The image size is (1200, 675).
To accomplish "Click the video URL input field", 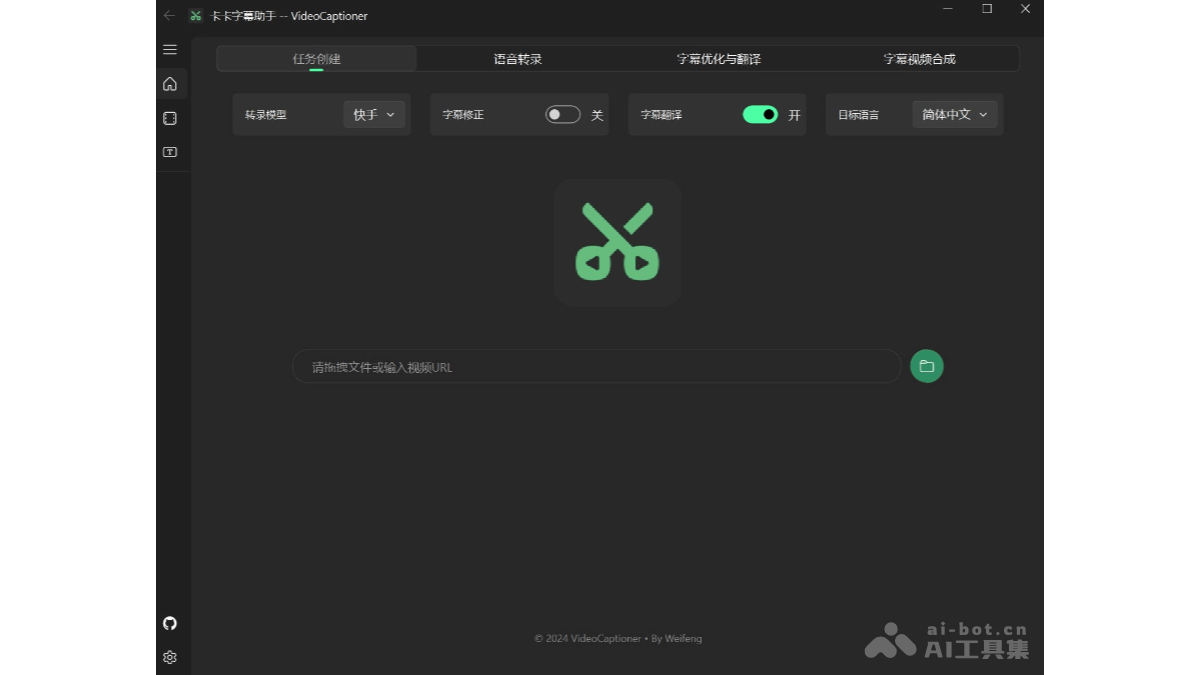I will point(596,366).
